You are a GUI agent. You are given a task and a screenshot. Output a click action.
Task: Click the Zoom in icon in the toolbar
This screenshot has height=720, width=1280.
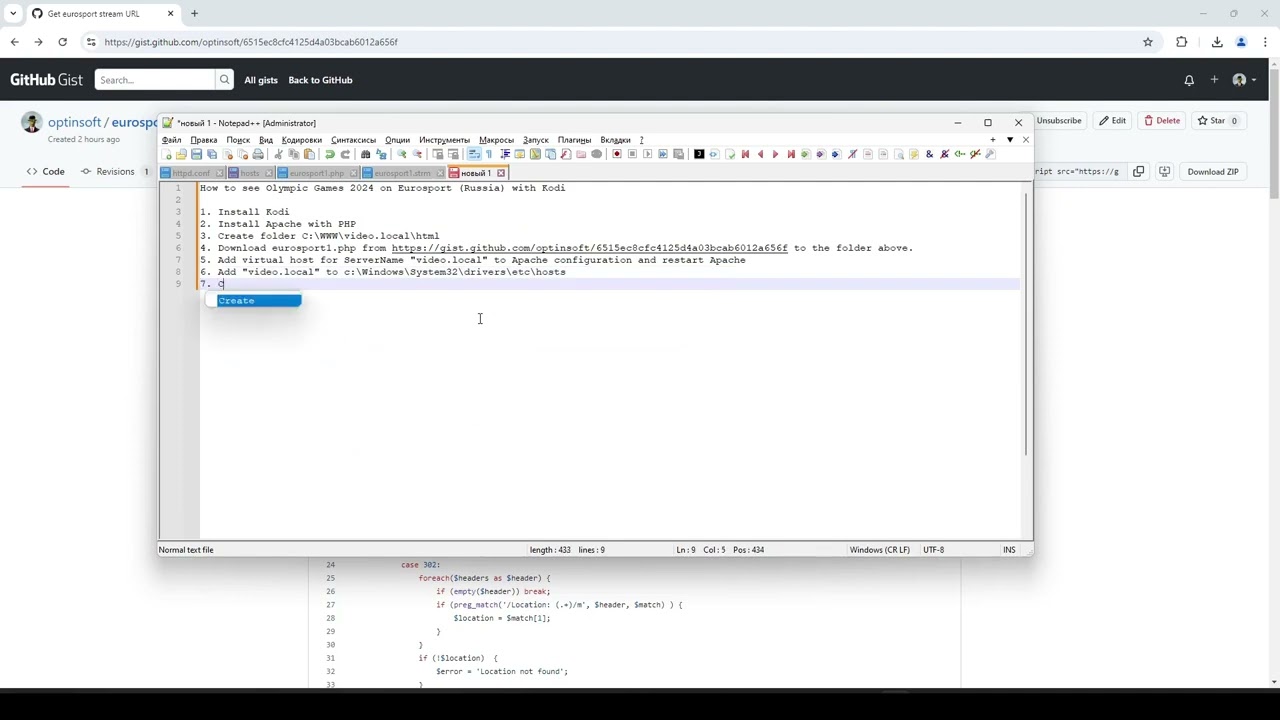pyautogui.click(x=402, y=155)
